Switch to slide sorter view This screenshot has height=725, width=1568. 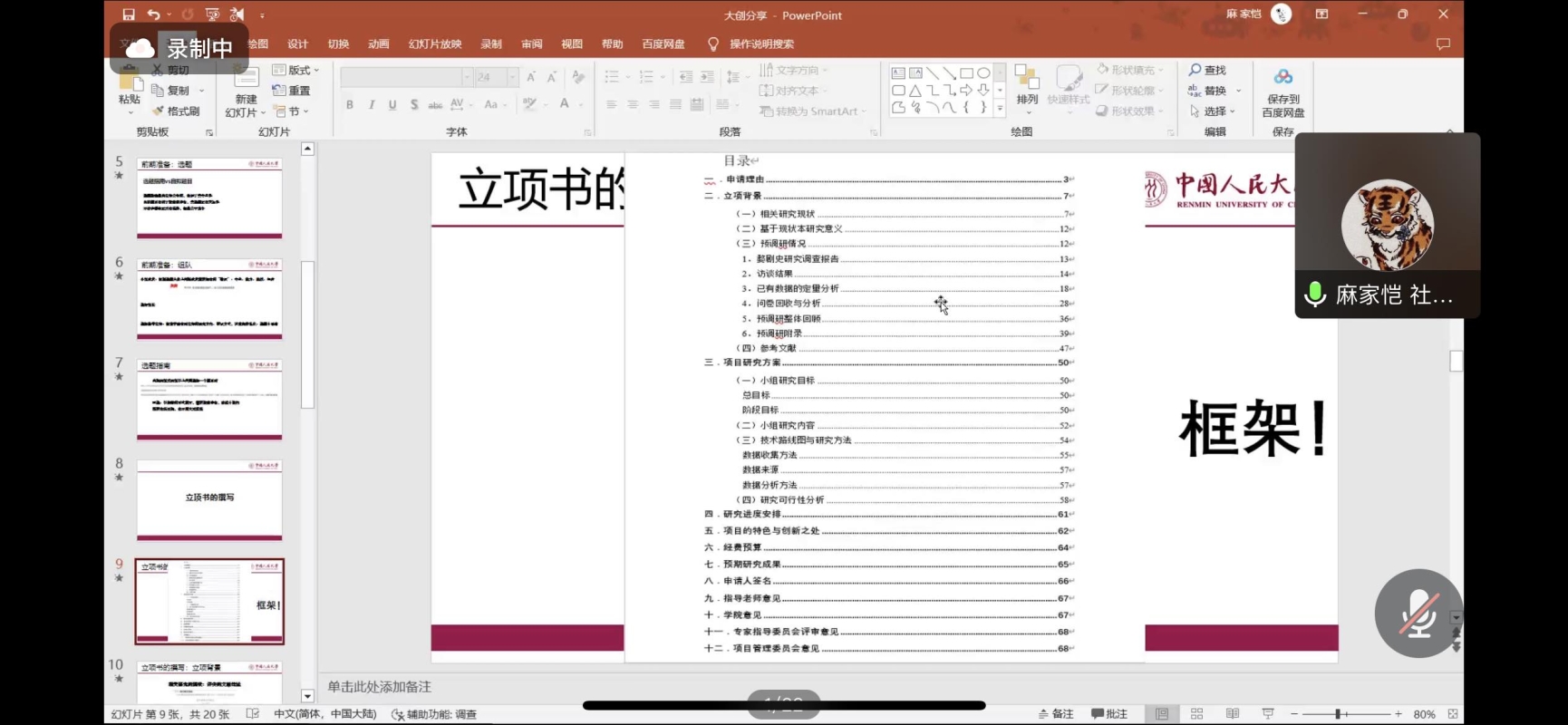1196,714
